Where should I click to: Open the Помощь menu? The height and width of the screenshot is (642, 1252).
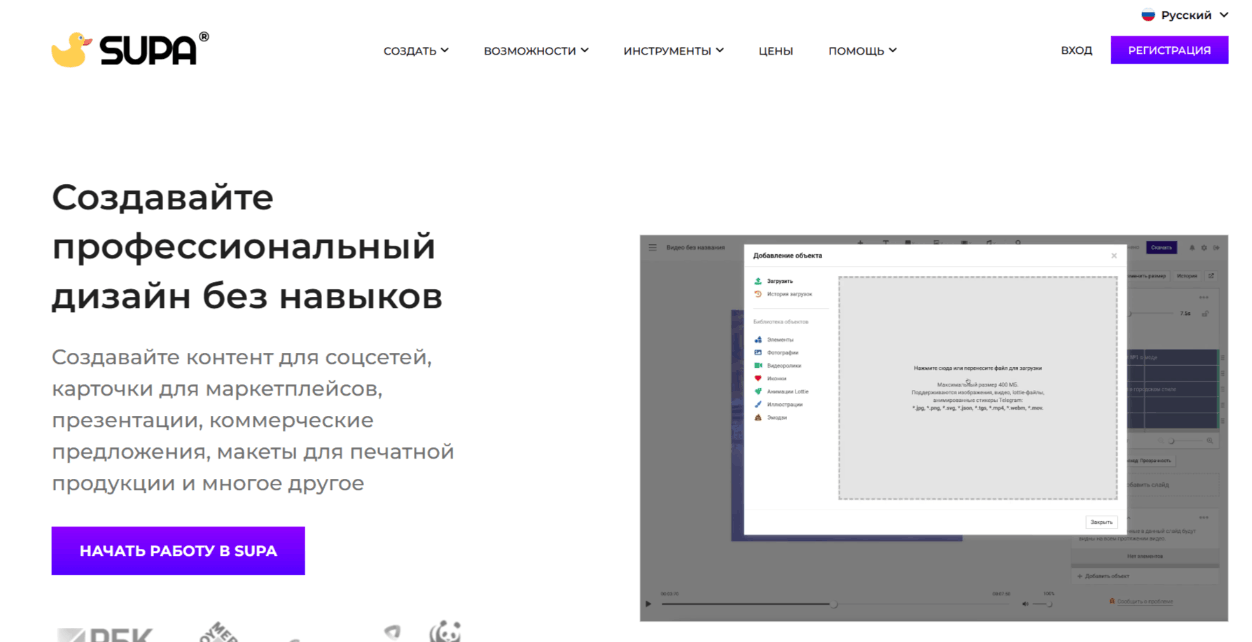(862, 50)
